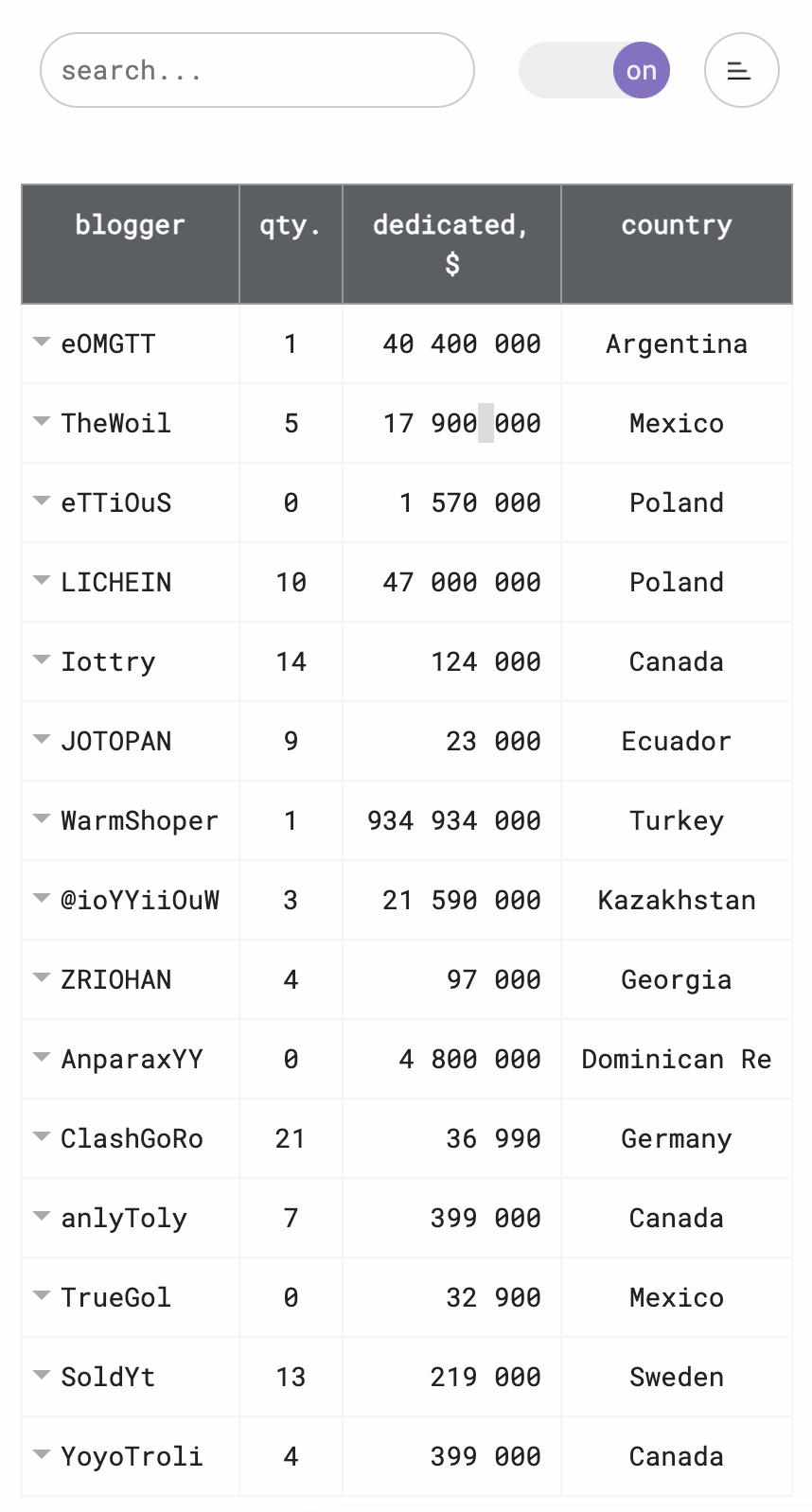Select the 17 900 000 amount cell

pyautogui.click(x=451, y=423)
